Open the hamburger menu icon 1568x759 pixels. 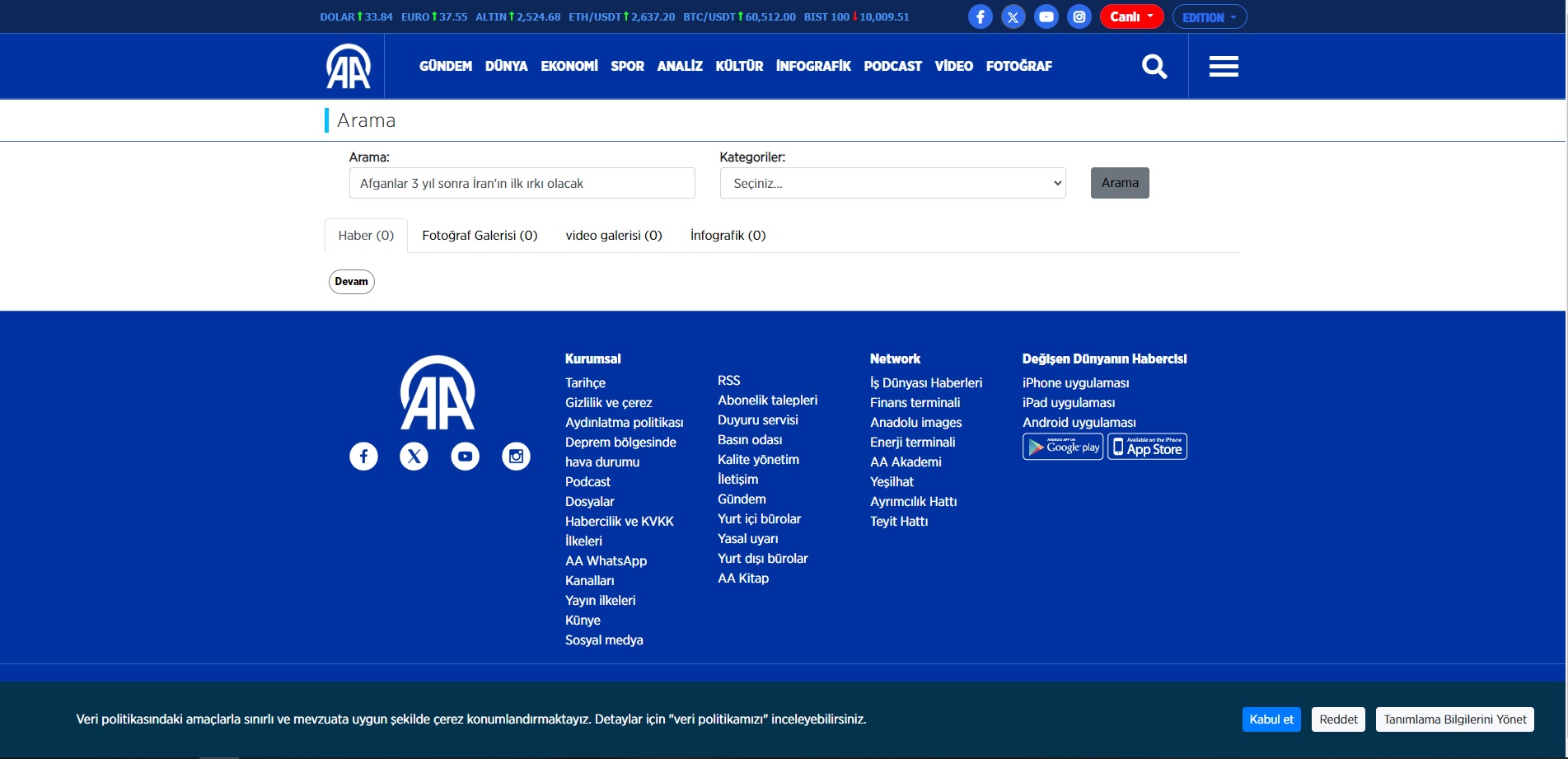1224,66
